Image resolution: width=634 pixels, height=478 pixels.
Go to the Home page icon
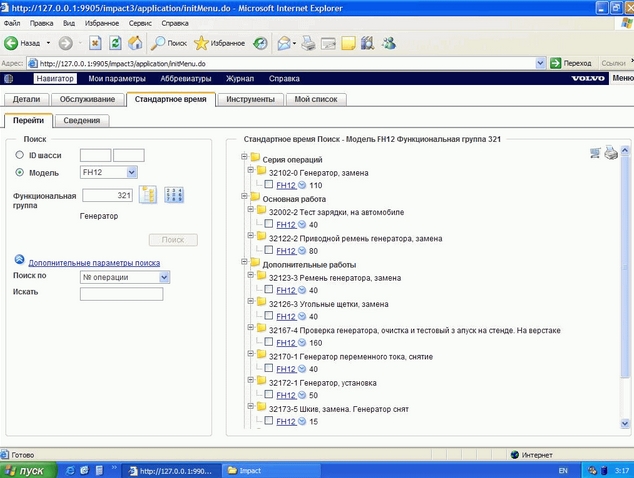coord(135,43)
